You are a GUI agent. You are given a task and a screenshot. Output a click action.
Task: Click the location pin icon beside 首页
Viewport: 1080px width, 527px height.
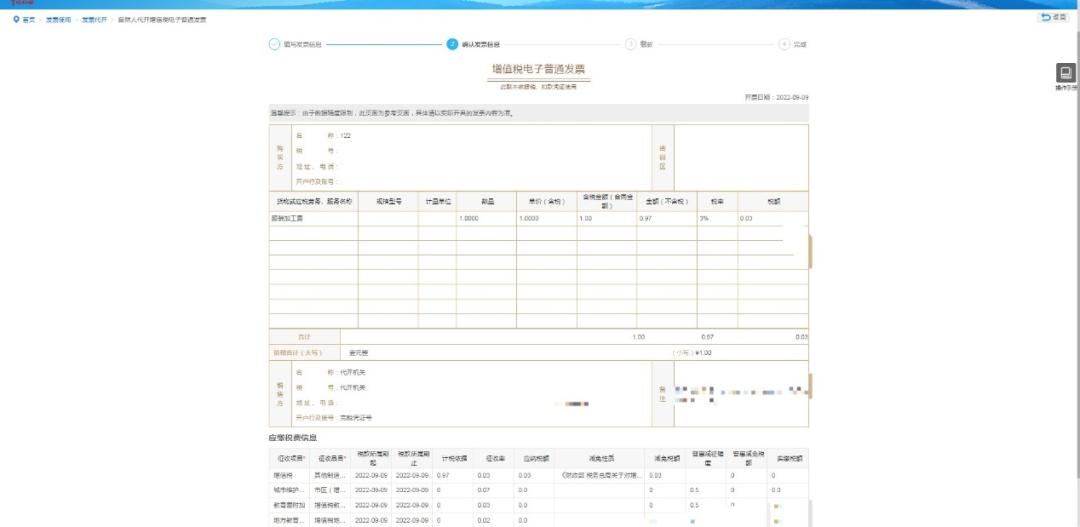click(16, 19)
